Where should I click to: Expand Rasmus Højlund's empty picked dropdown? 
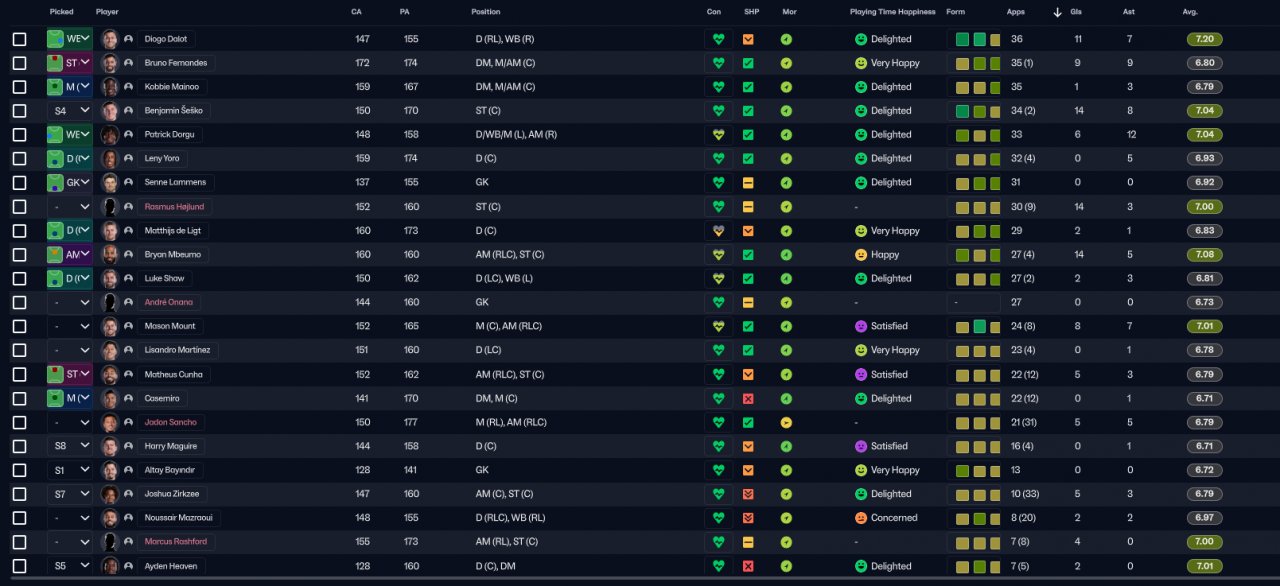[x=70, y=207]
